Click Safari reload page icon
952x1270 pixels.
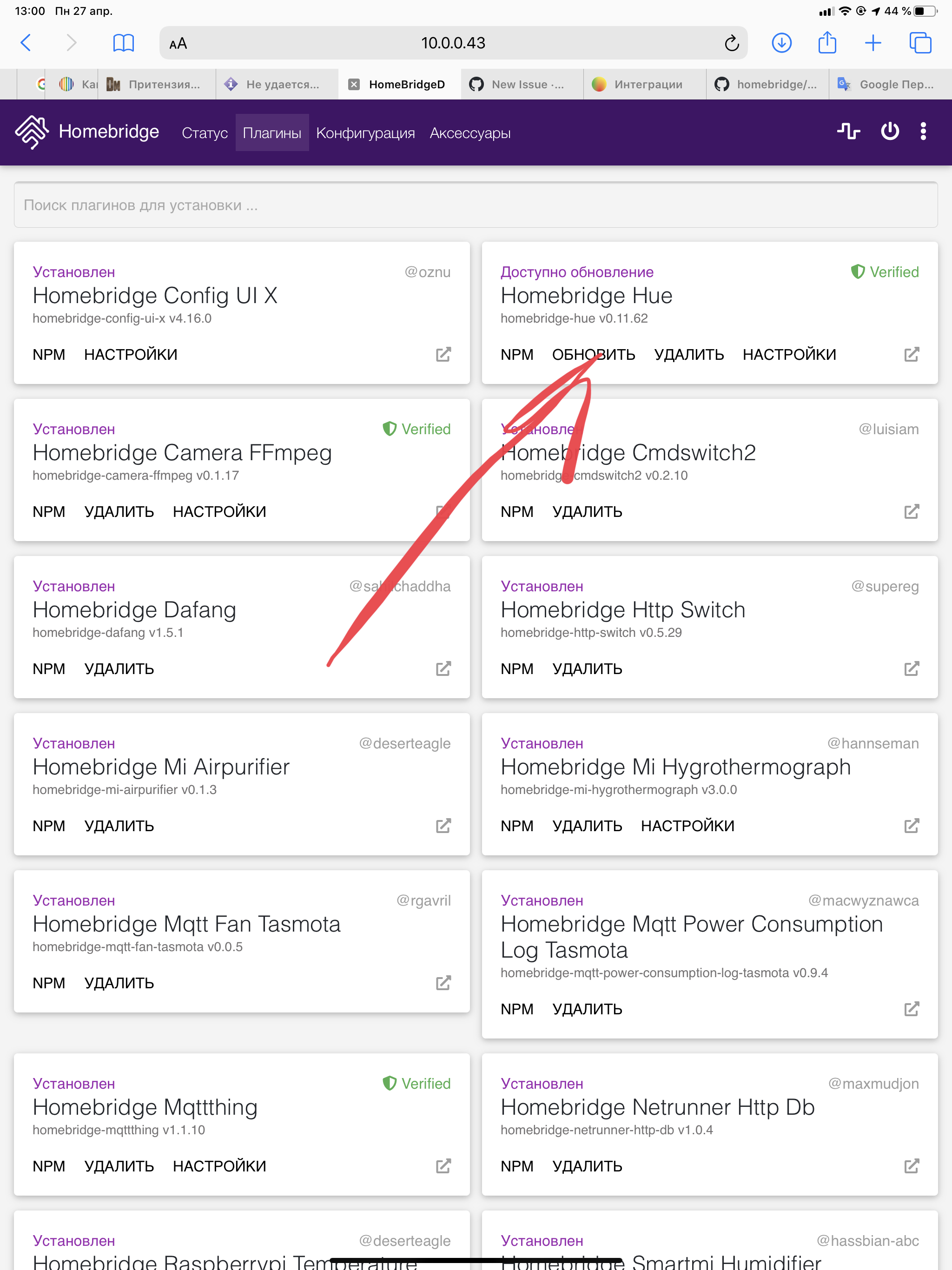click(731, 43)
